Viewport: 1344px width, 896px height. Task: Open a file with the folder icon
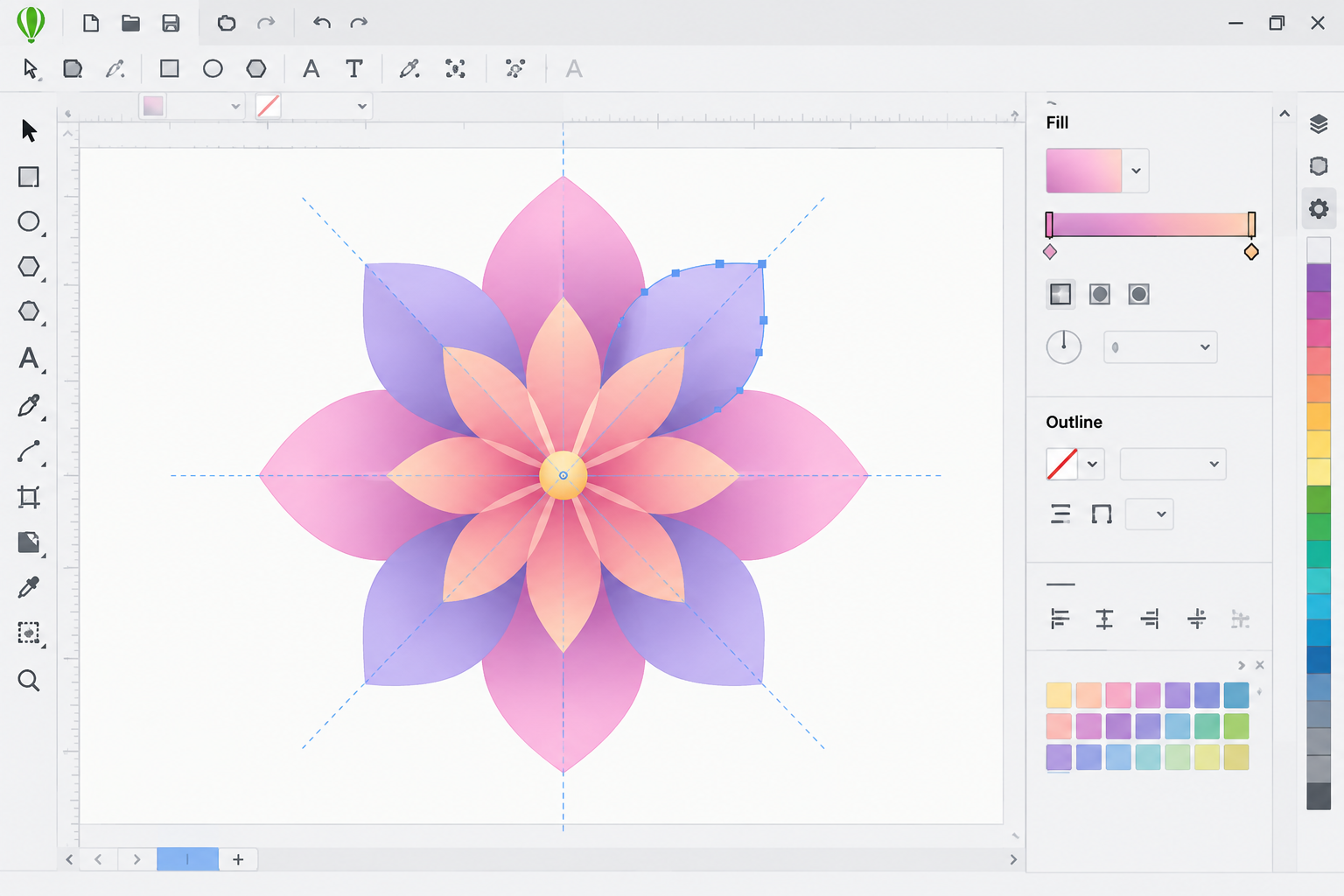click(x=130, y=23)
